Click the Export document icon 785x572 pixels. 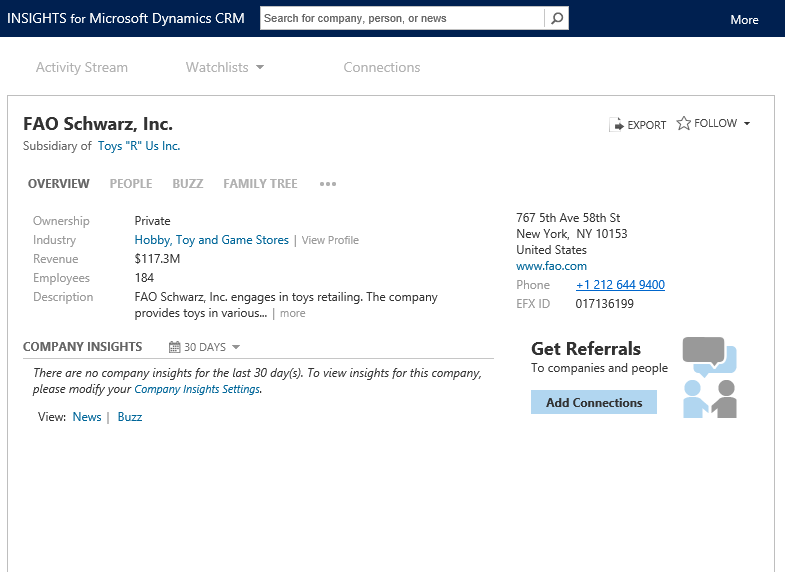616,124
